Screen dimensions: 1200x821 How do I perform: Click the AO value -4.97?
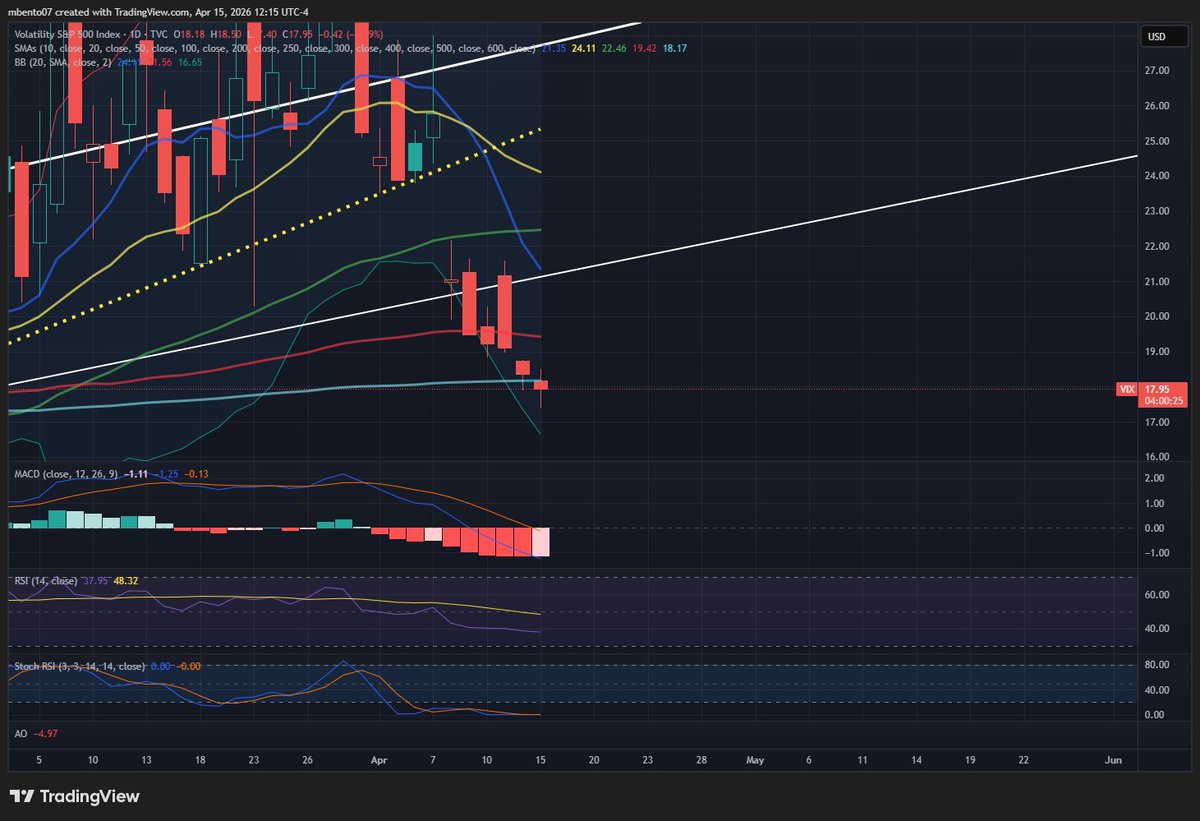coord(45,733)
